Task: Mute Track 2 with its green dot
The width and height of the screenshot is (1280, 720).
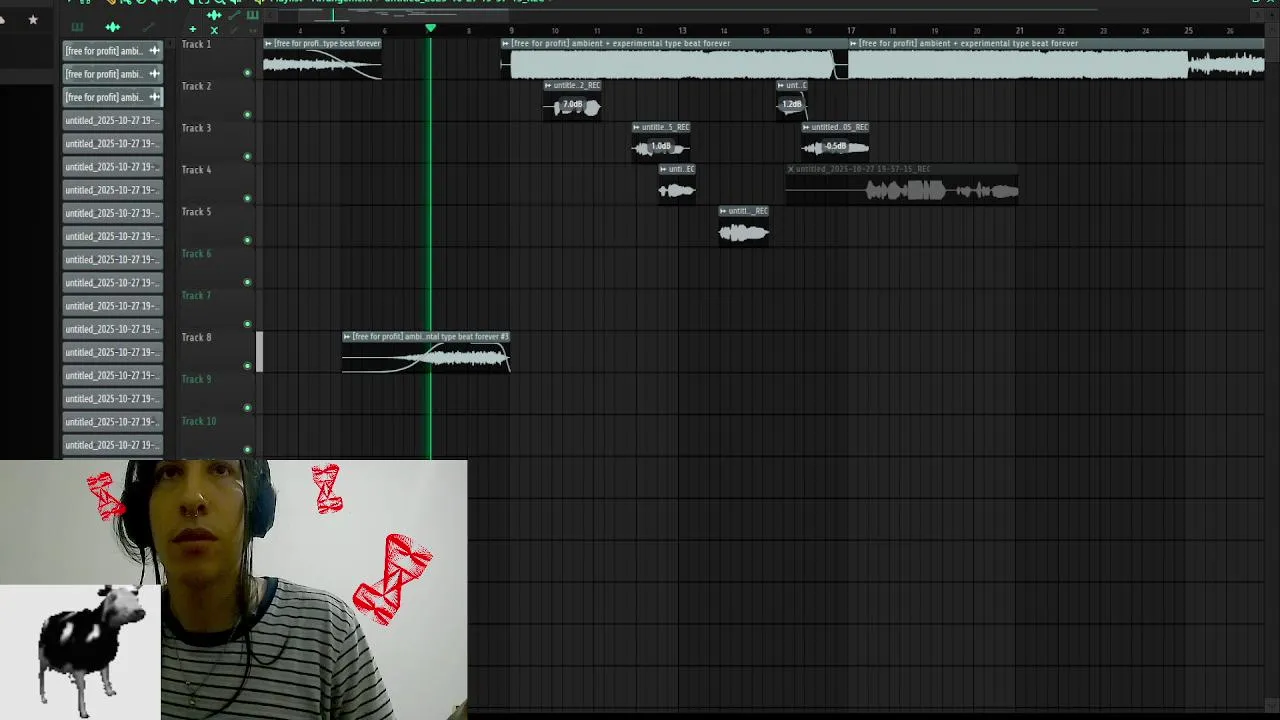Action: pos(248,115)
